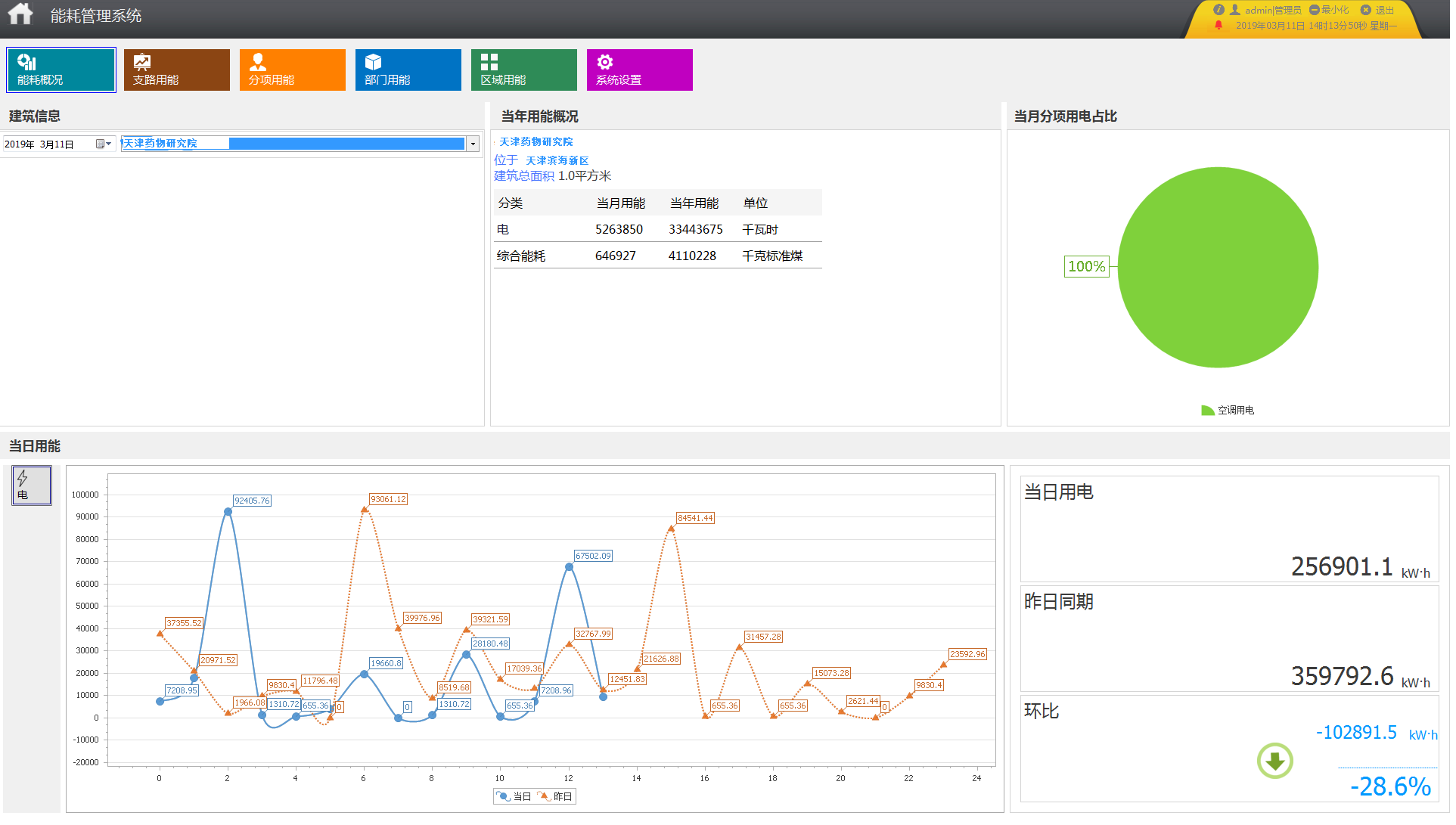The height and width of the screenshot is (825, 1456).
Task: Click the green down-arrow trend icon
Action: click(x=1274, y=761)
